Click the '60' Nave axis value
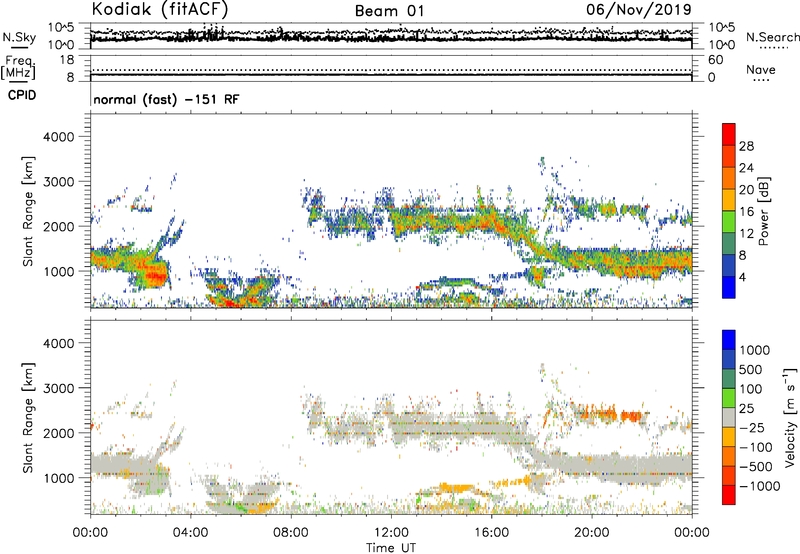The height and width of the screenshot is (554, 800). coord(715,60)
